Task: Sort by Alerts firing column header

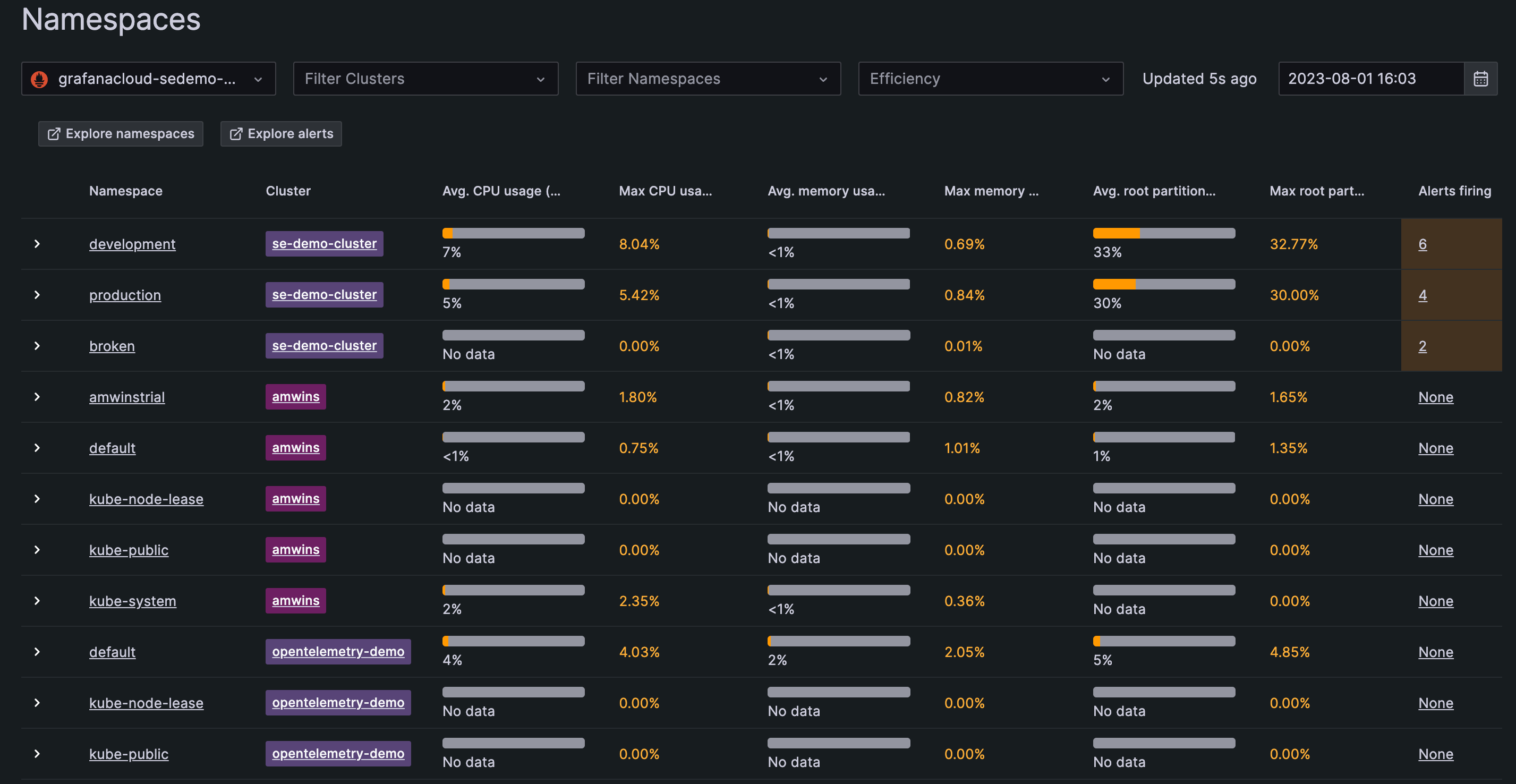Action: pyautogui.click(x=1455, y=191)
